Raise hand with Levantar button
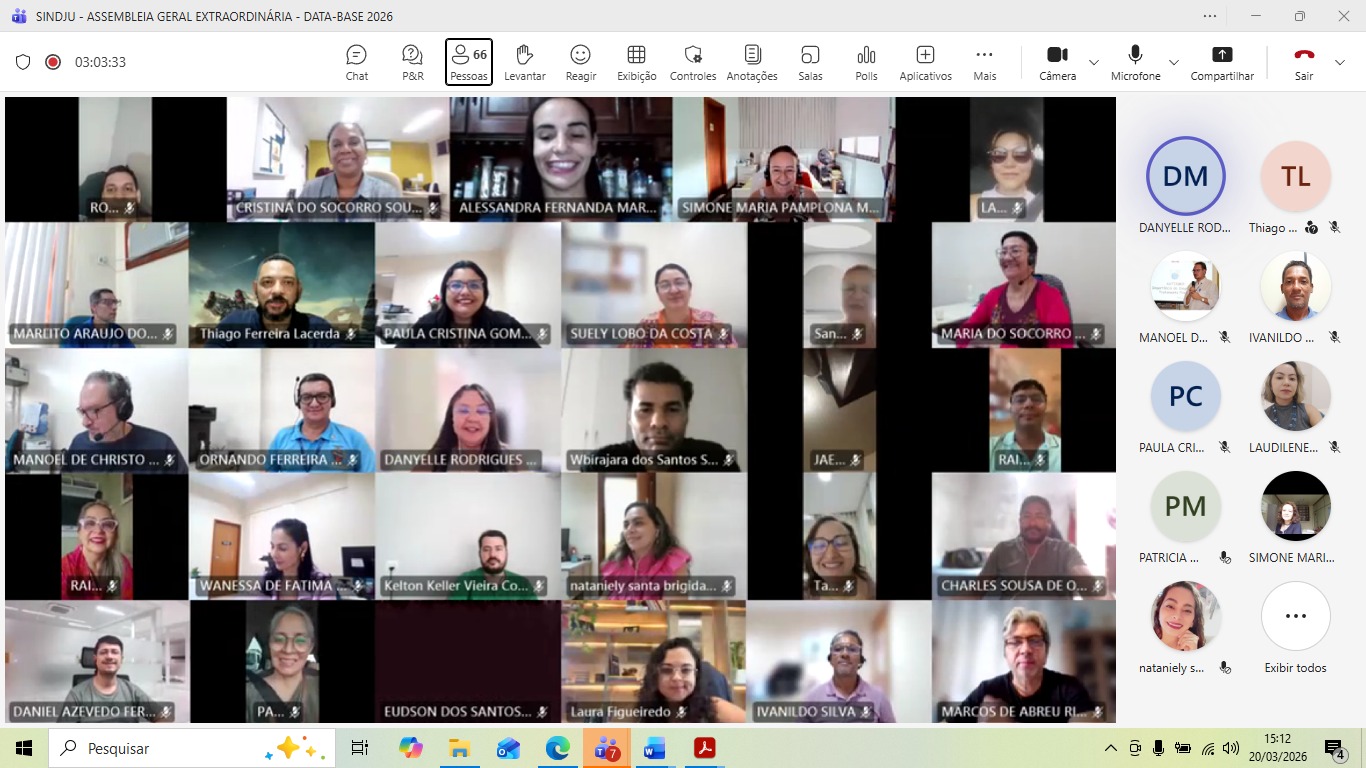Screen dimensions: 1366x768 tap(524, 62)
